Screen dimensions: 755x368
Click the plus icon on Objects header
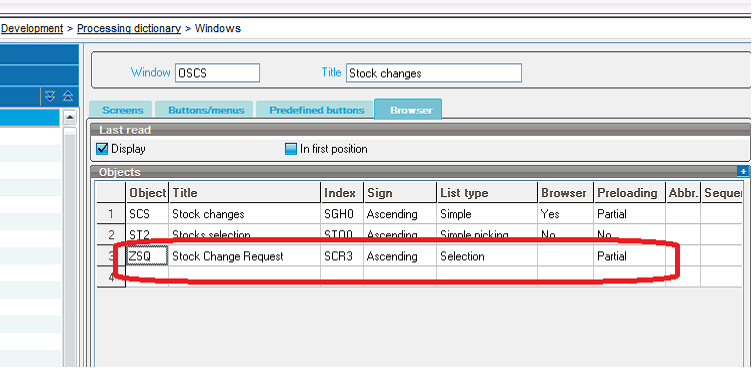click(742, 171)
